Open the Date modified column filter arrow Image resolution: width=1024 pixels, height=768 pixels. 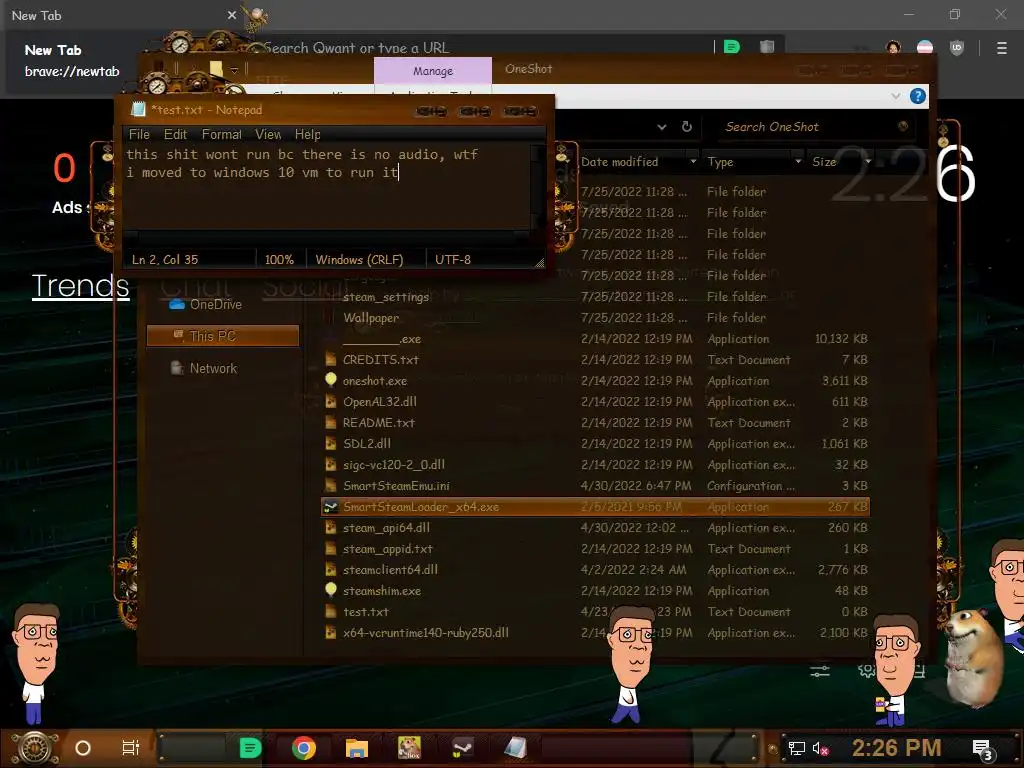[693, 161]
